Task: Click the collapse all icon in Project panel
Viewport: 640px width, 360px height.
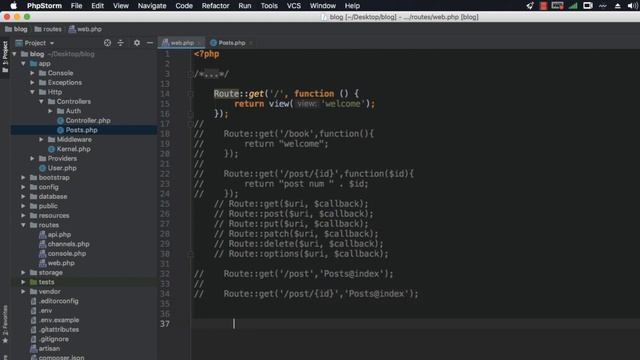Action: pos(120,43)
